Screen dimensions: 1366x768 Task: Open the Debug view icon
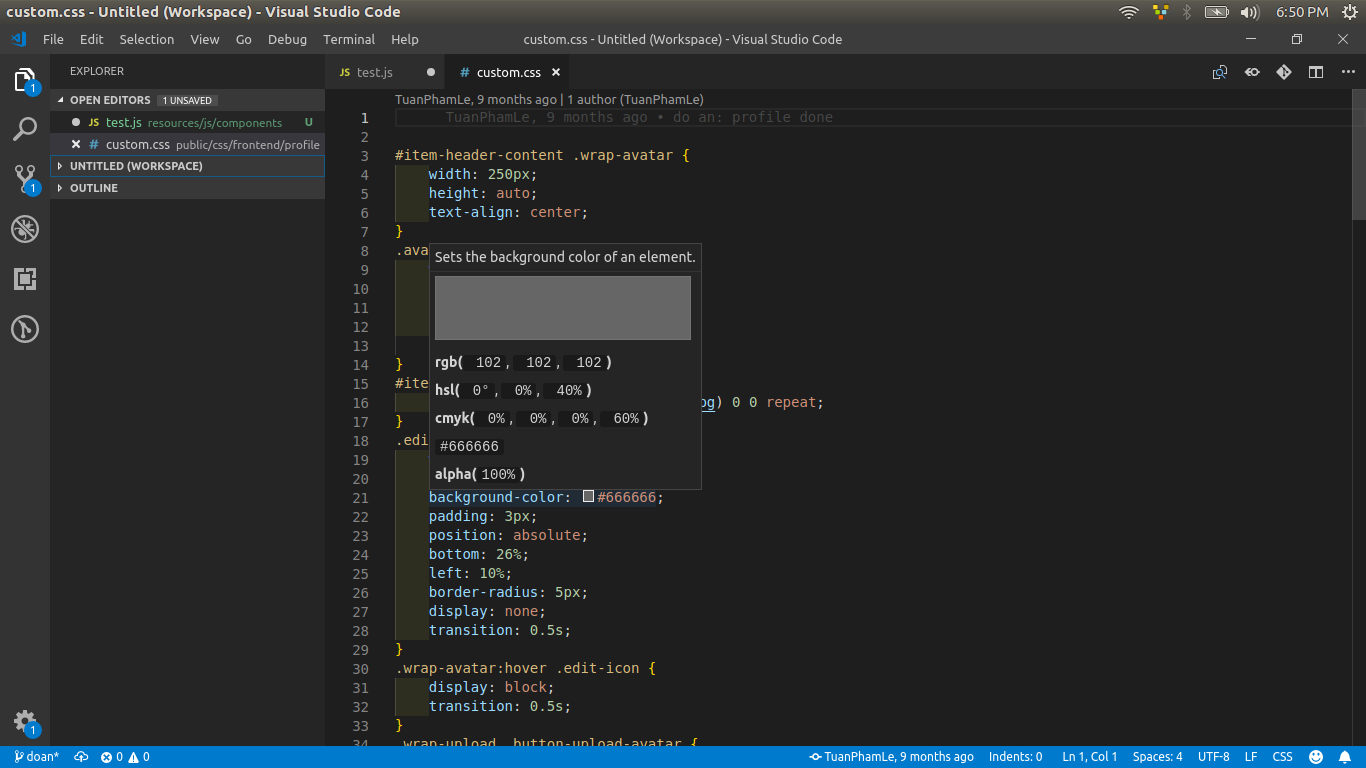(25, 229)
